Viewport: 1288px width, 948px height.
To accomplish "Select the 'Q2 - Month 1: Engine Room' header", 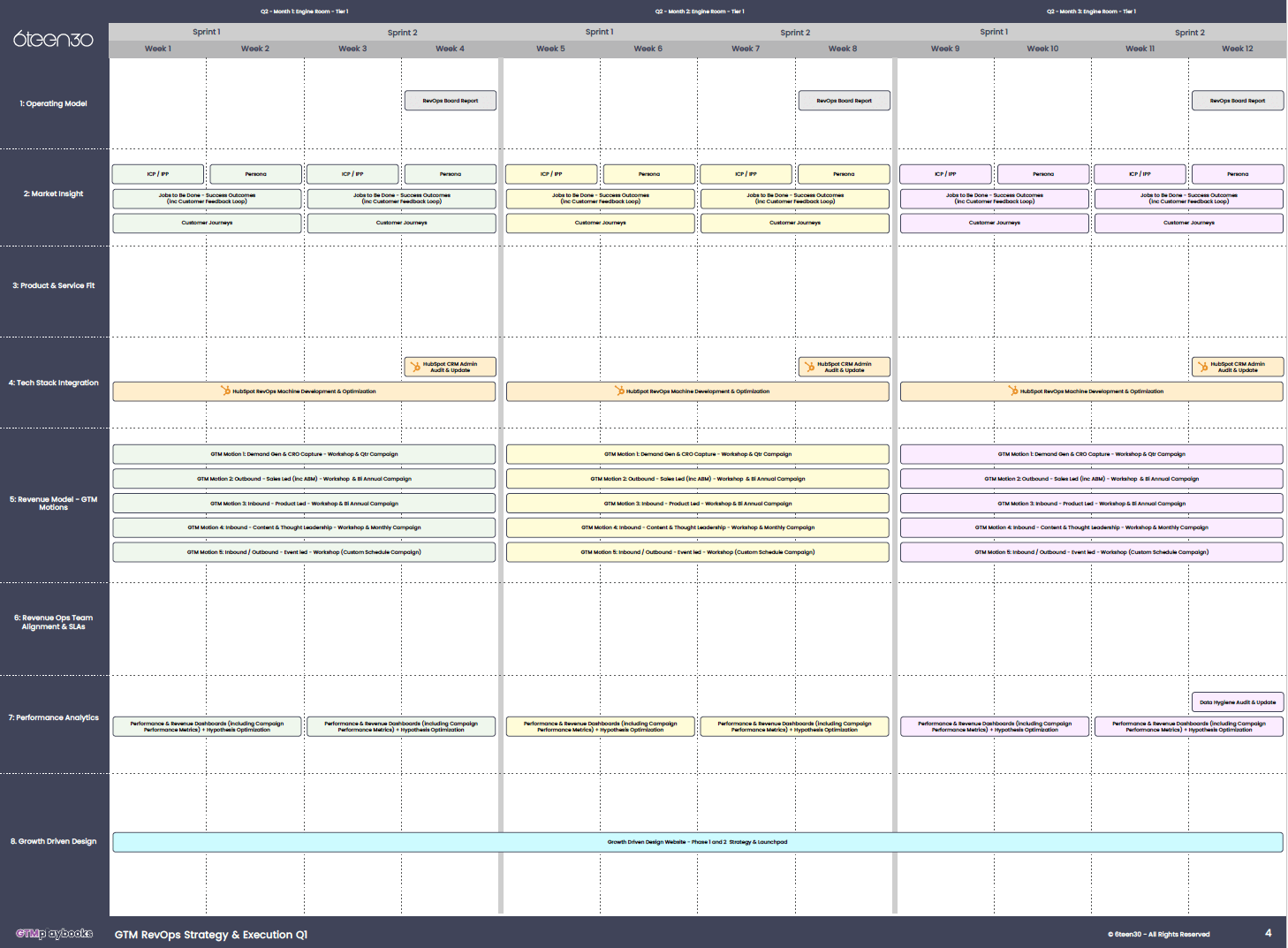I will coord(304,11).
